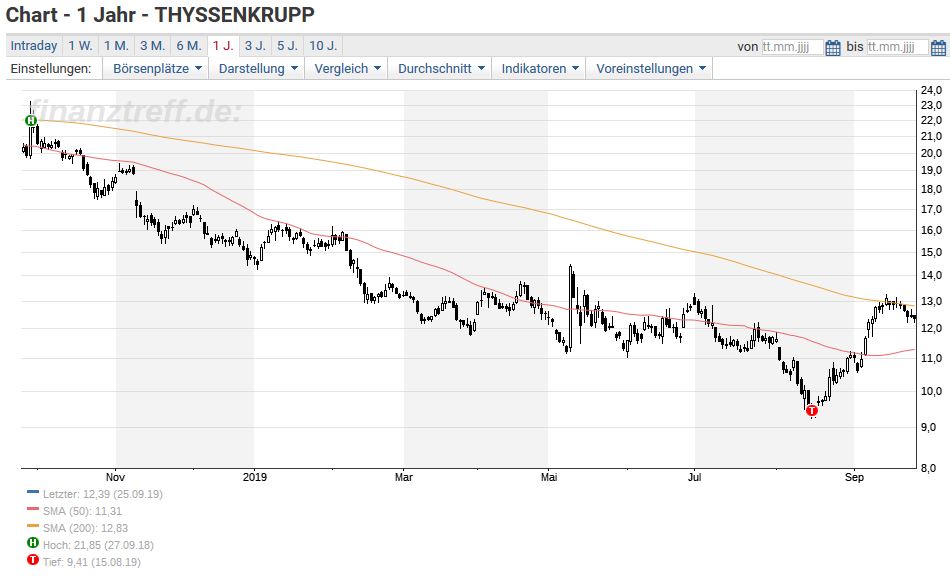950x579 pixels.
Task: Switch to the 10 J. chart range
Action: [323, 46]
